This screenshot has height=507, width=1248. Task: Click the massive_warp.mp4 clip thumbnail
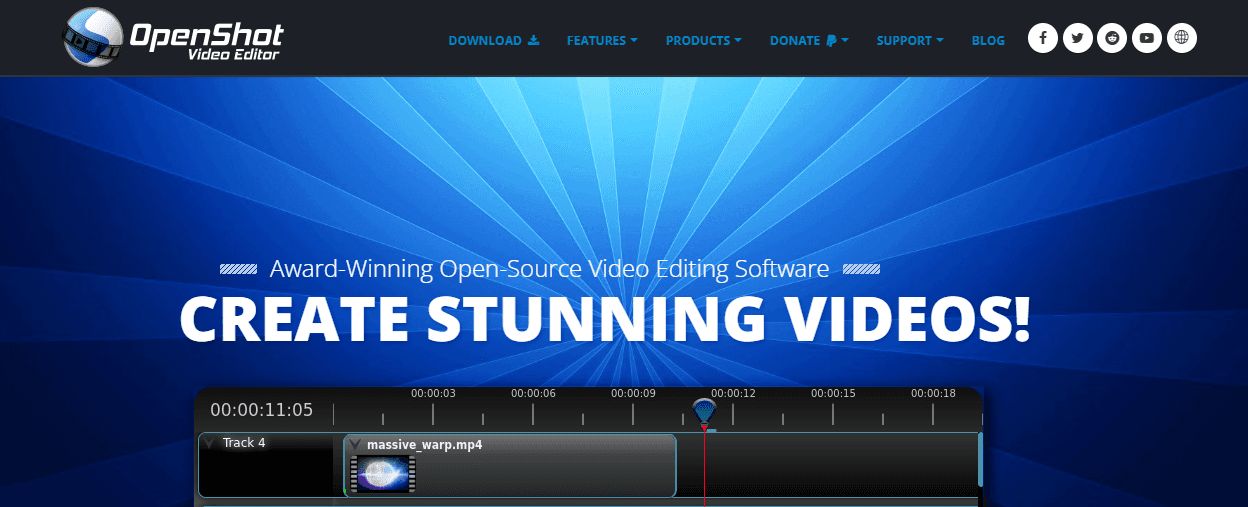point(383,473)
